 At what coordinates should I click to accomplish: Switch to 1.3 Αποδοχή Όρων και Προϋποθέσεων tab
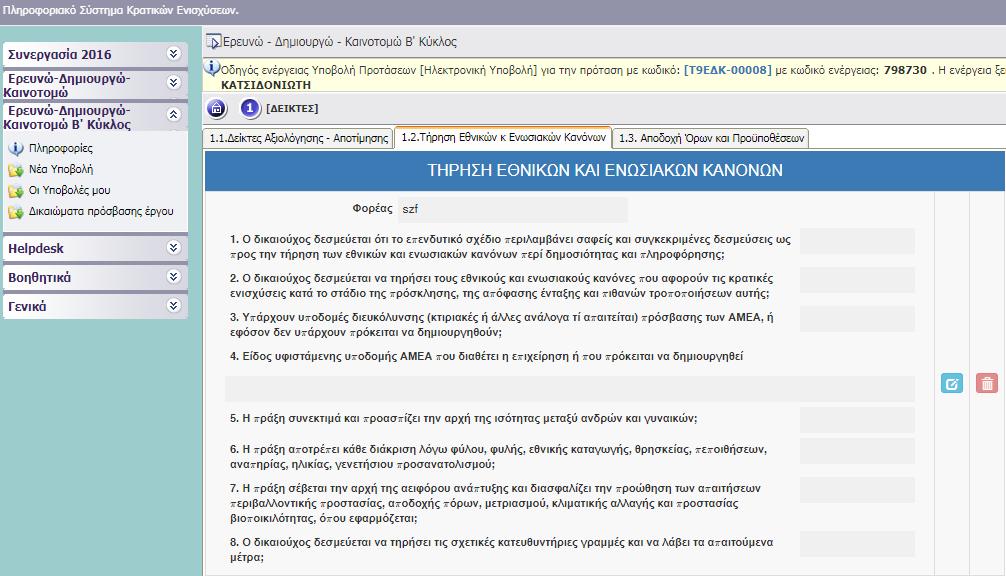click(x=711, y=138)
